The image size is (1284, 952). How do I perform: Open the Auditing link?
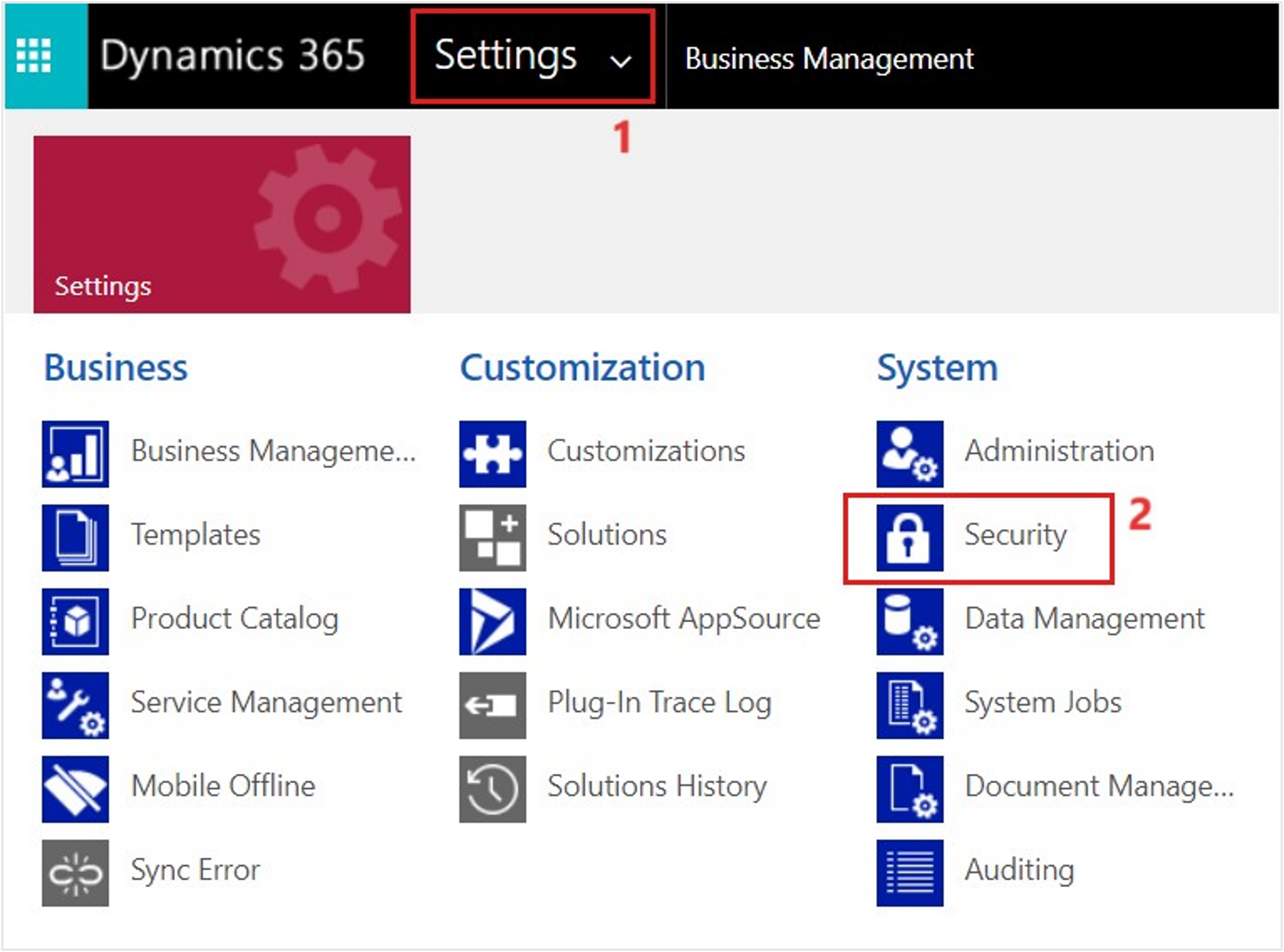1020,870
